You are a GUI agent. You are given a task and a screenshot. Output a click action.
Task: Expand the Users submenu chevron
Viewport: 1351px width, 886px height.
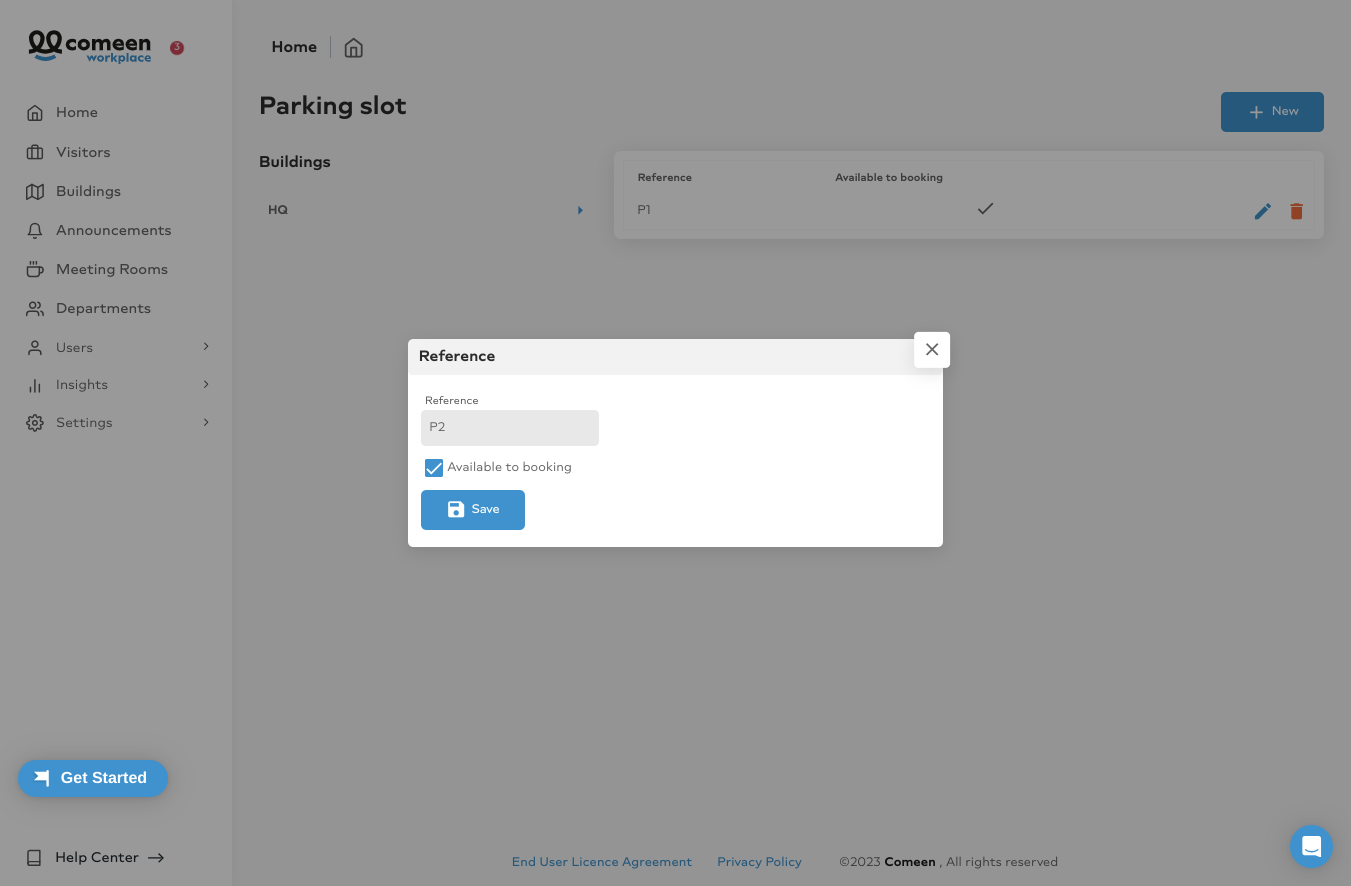(x=206, y=346)
